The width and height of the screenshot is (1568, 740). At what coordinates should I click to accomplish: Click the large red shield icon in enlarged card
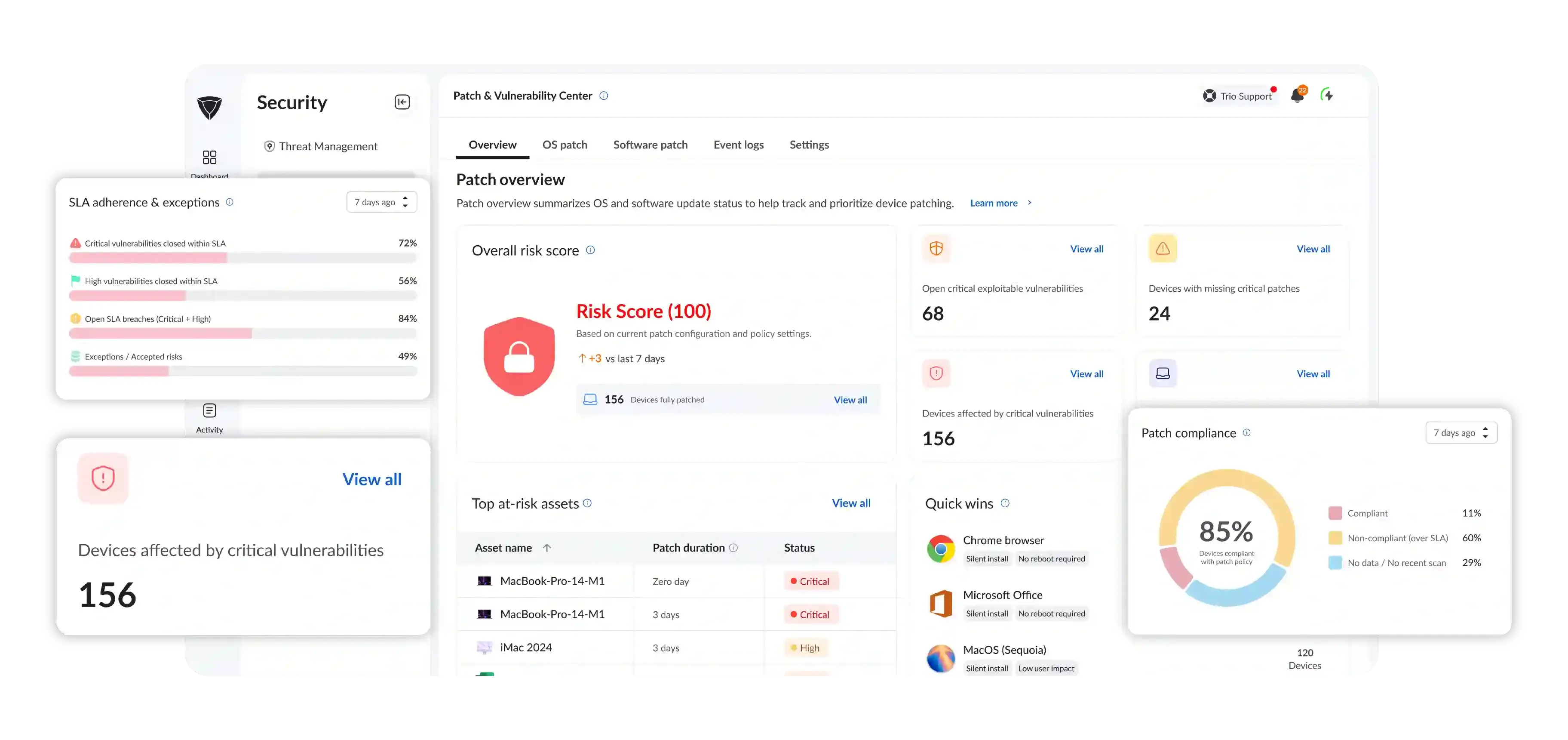[x=103, y=478]
